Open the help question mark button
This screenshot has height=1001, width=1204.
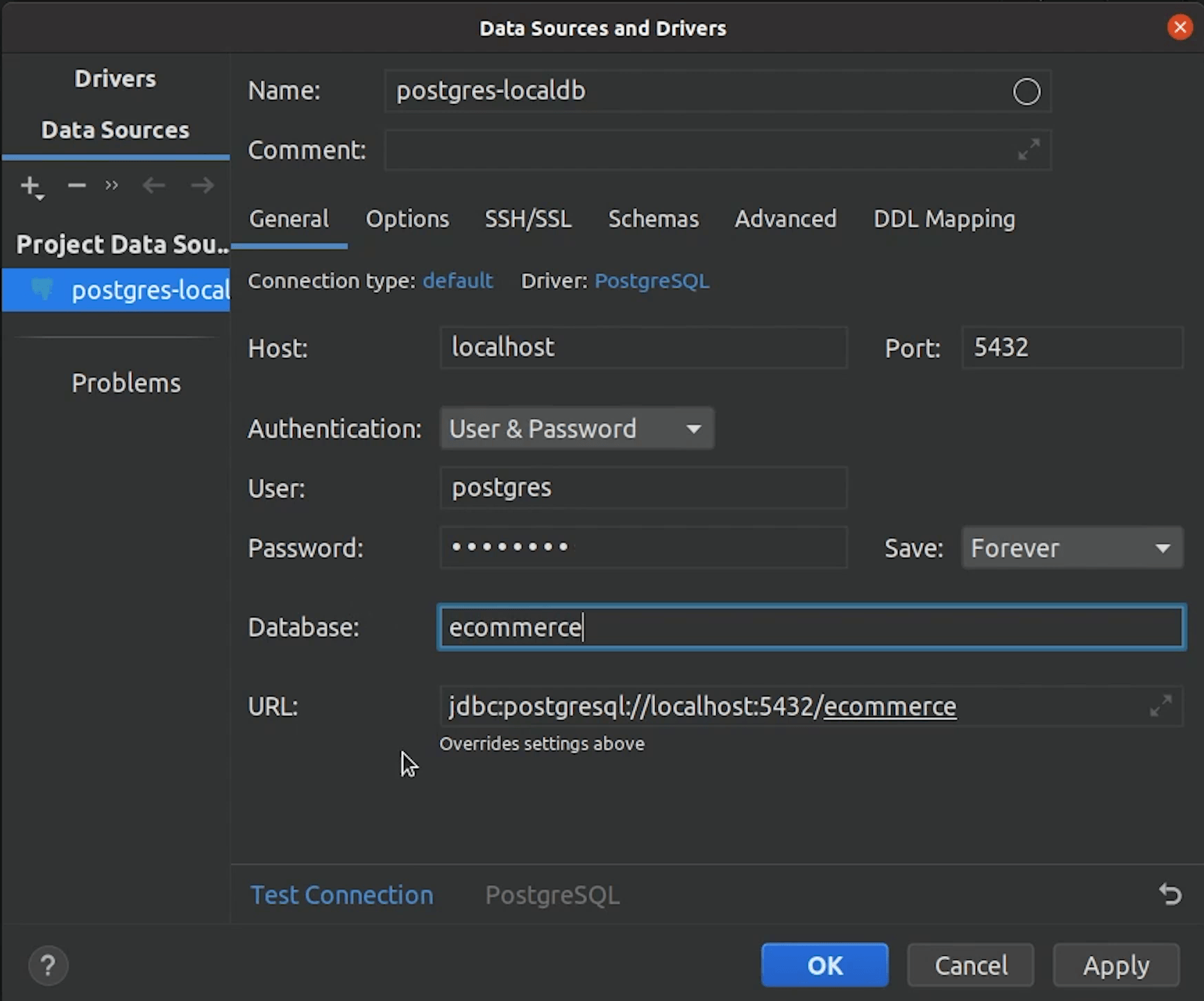[48, 965]
